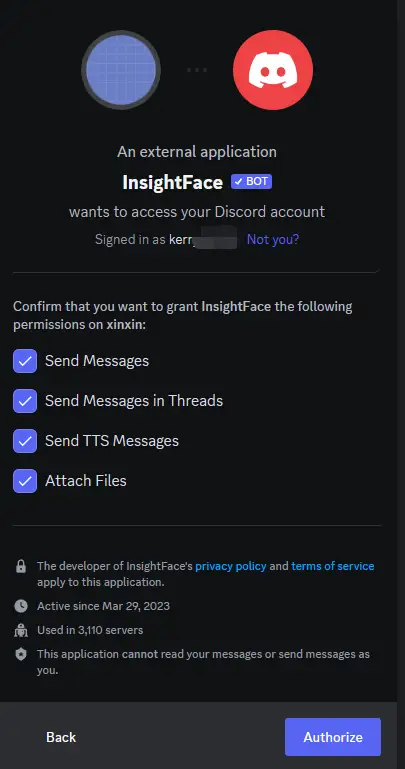Viewport: 405px width, 769px height.
Task: Click the shield icon near message notice
Action: [x=21, y=654]
